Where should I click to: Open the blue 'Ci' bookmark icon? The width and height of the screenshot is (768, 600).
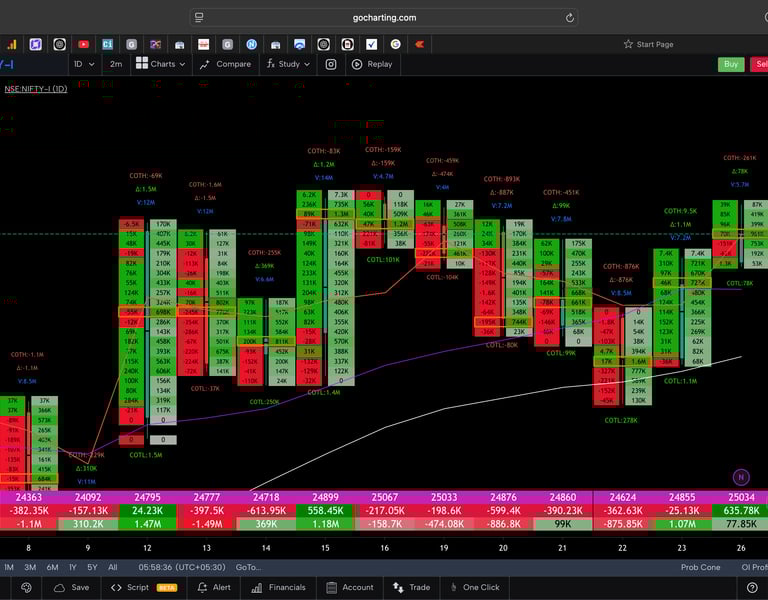(x=107, y=45)
